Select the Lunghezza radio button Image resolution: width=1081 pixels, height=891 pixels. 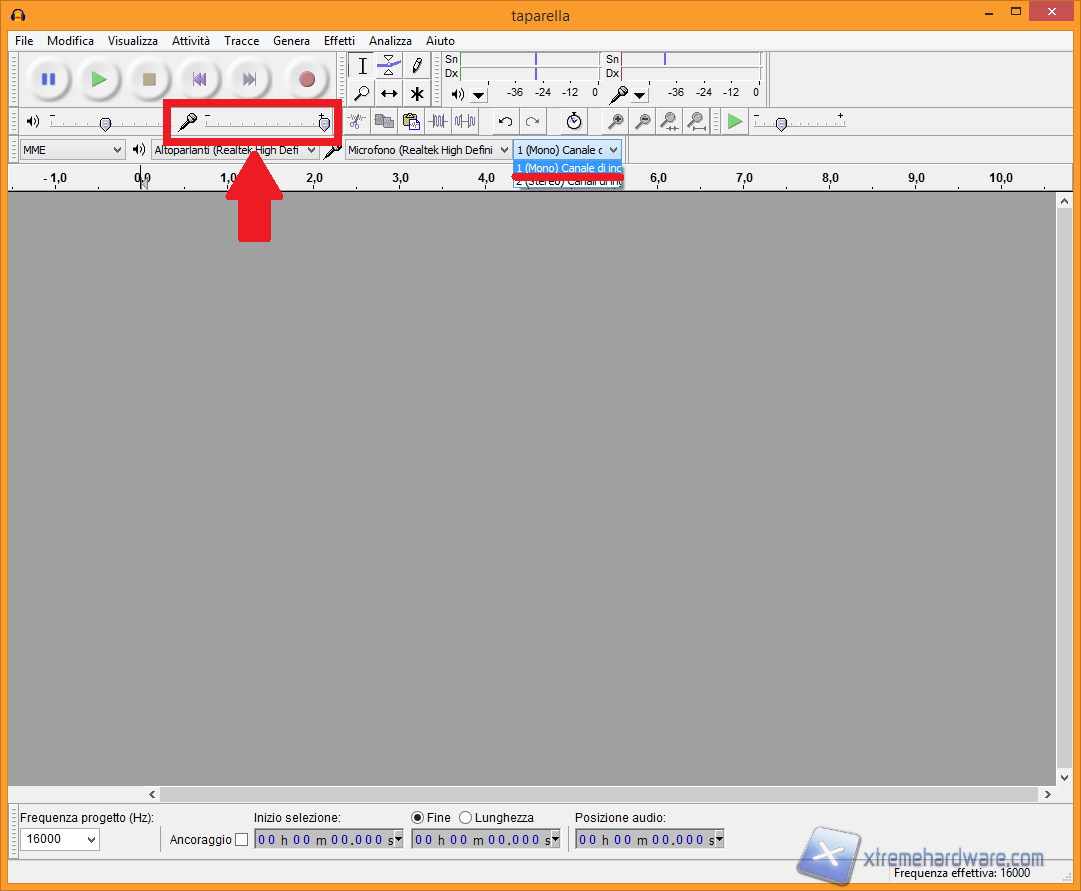click(465, 818)
